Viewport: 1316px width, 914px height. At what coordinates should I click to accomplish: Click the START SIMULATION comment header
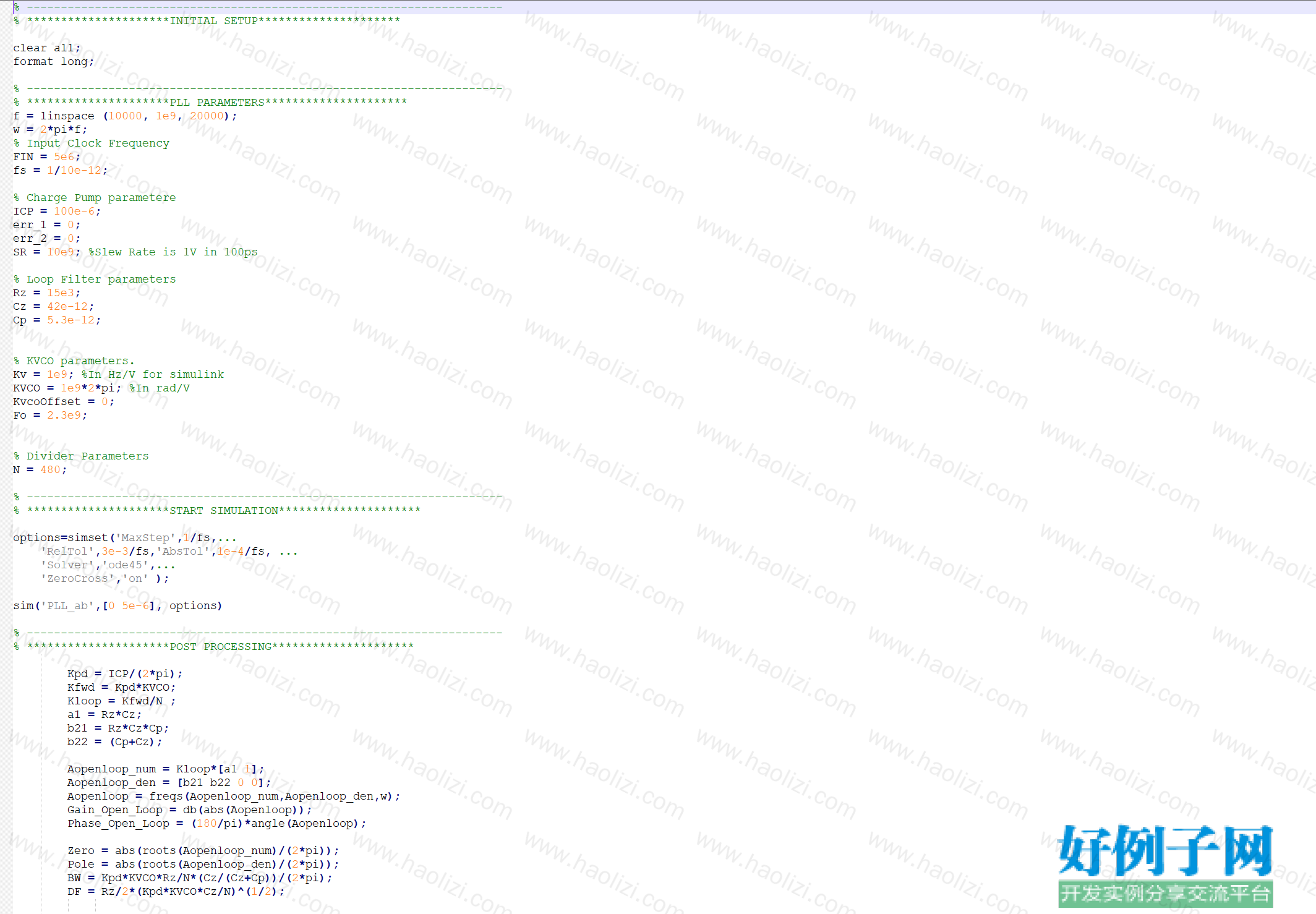(216, 510)
